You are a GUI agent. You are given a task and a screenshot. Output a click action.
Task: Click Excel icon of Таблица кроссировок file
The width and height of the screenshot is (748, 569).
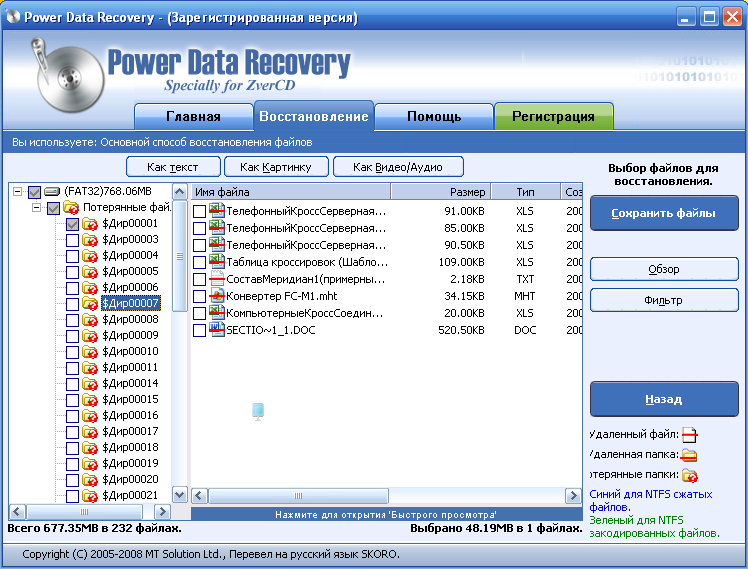[217, 261]
